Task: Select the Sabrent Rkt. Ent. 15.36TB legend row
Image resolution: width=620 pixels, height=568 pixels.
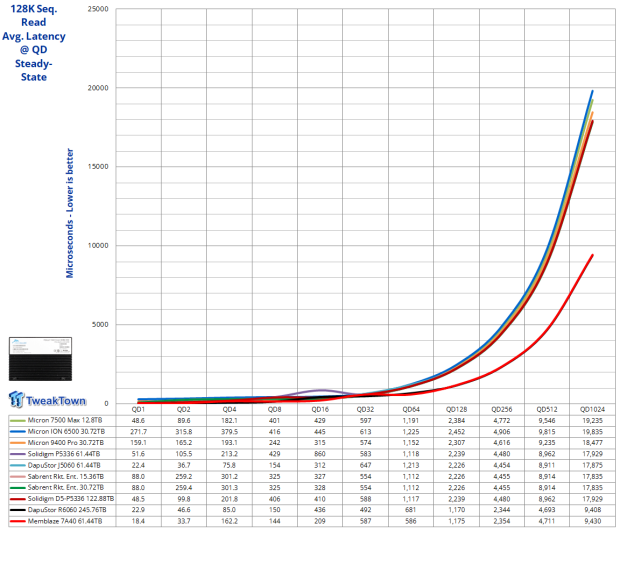Action: [62, 476]
